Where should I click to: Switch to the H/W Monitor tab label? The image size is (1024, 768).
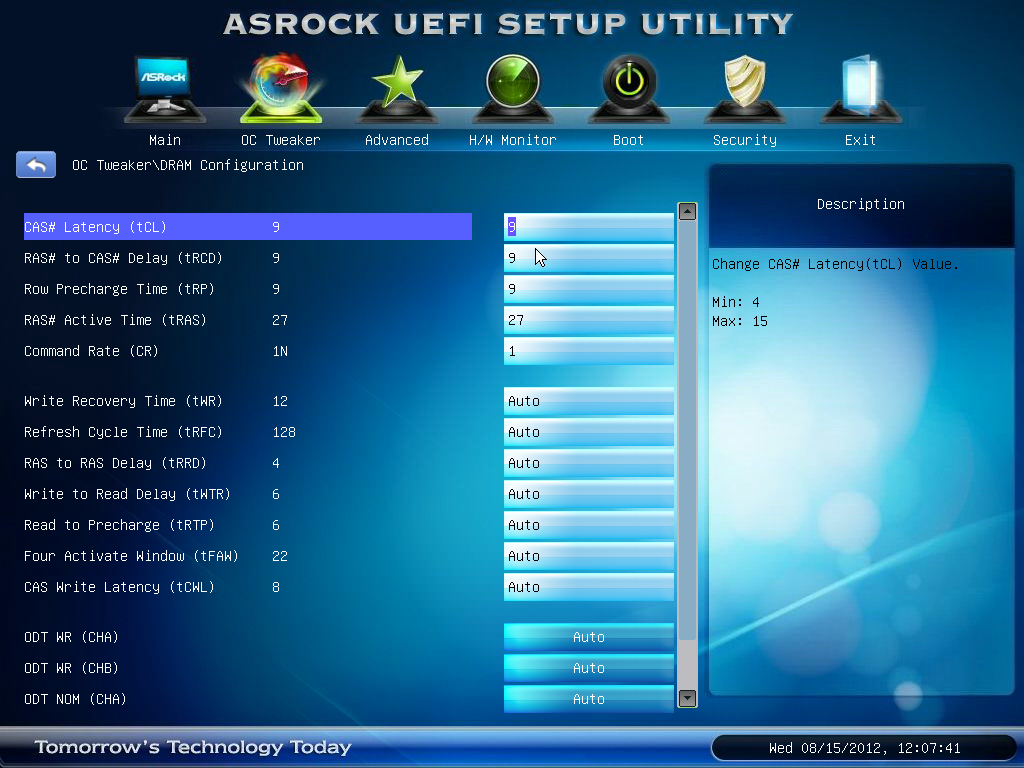pyautogui.click(x=513, y=140)
